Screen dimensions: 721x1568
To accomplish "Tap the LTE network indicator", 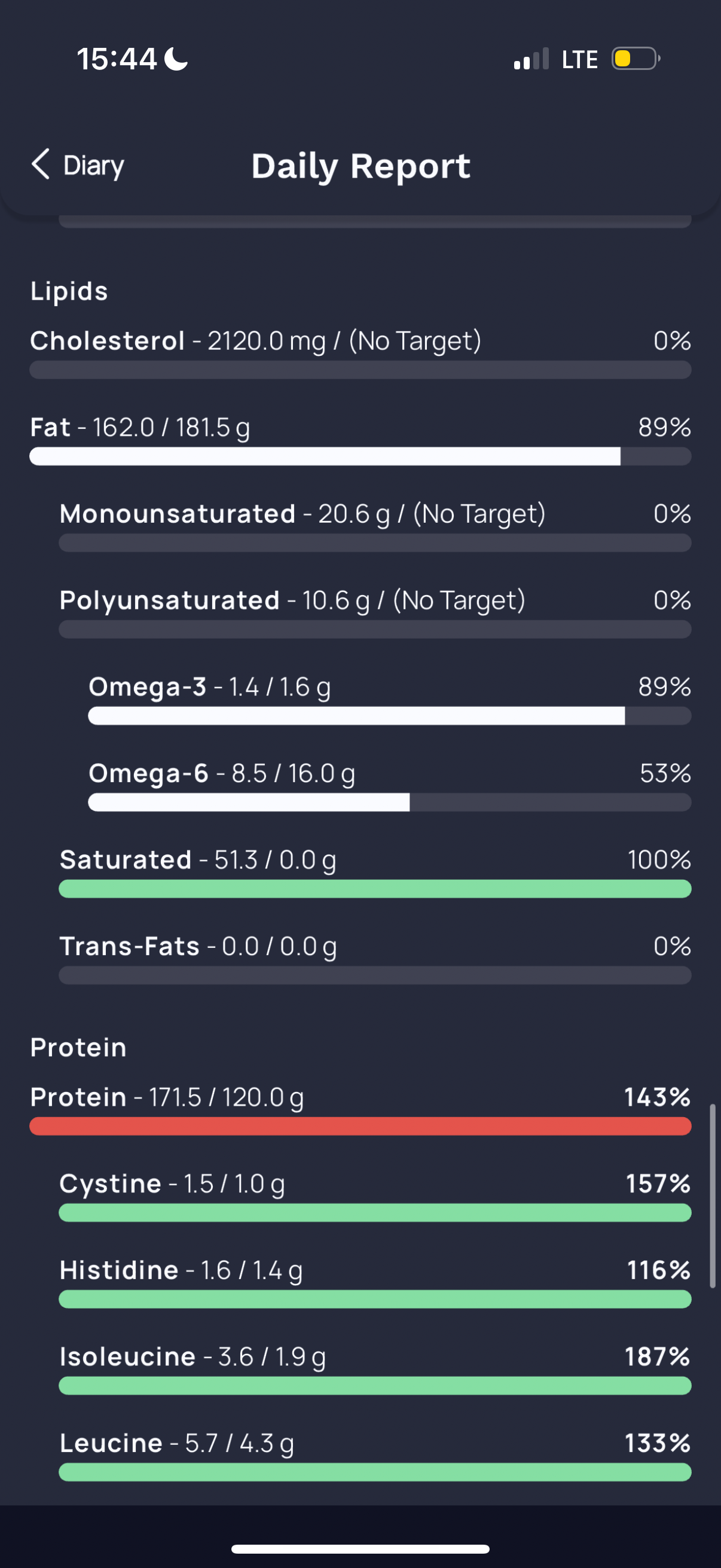I will pyautogui.click(x=580, y=60).
